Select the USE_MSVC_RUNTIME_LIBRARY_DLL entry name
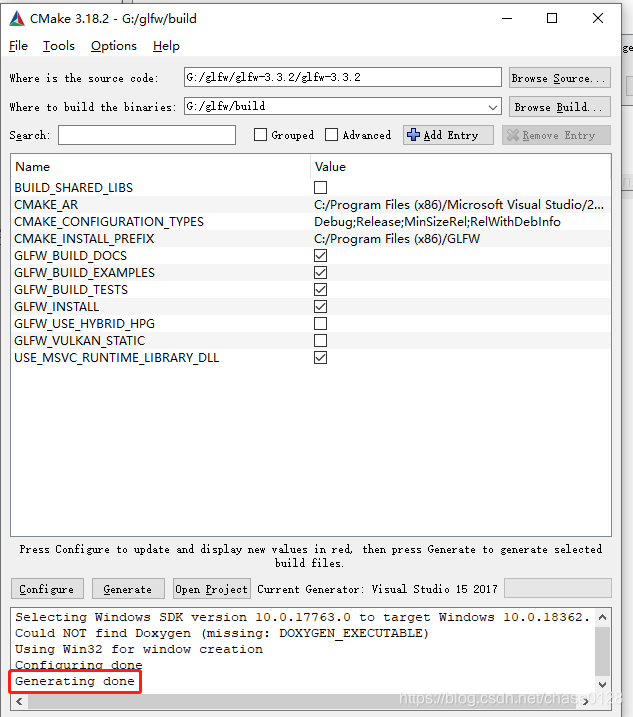 click(117, 358)
